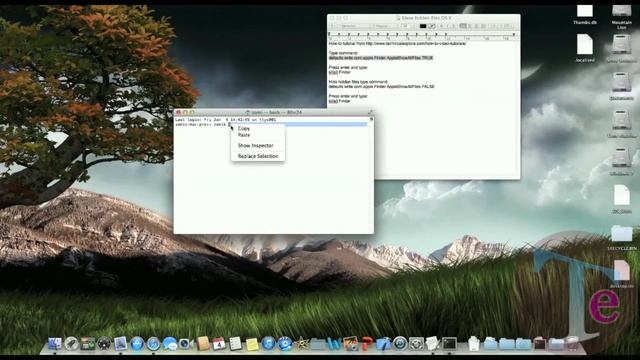Select Show Inspector in context menu
640x360 pixels.
click(256, 145)
